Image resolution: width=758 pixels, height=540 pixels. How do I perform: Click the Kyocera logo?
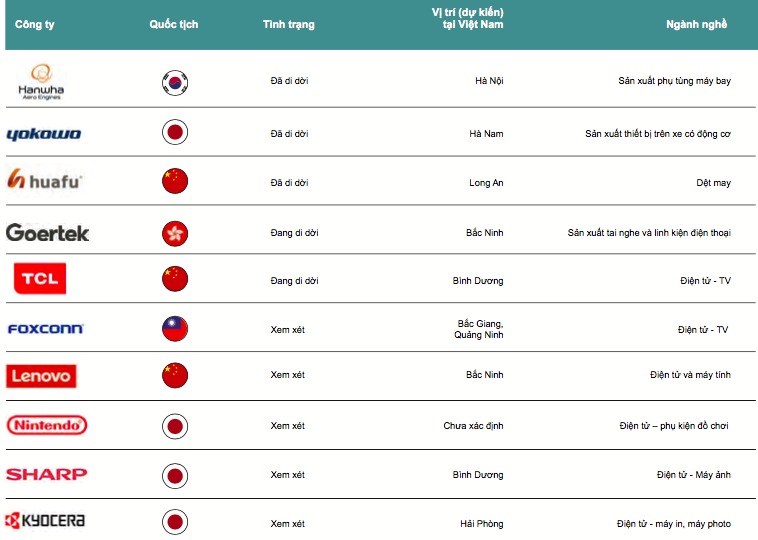45,521
